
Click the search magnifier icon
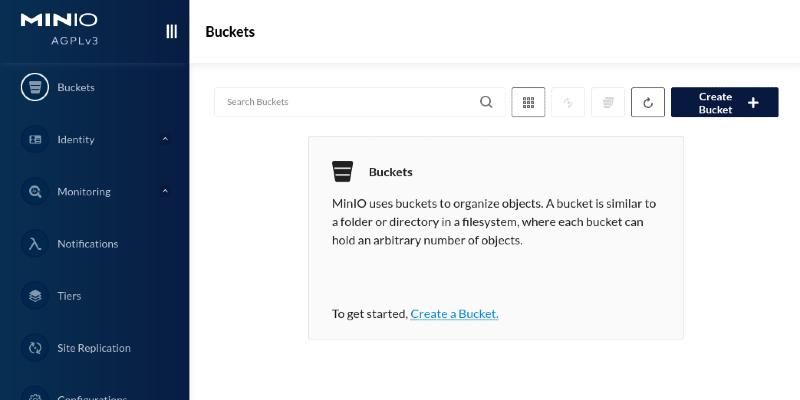pyautogui.click(x=486, y=102)
